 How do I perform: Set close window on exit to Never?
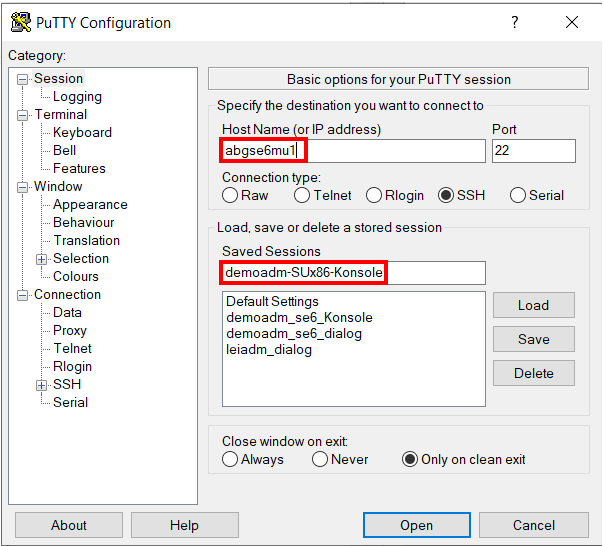point(320,459)
